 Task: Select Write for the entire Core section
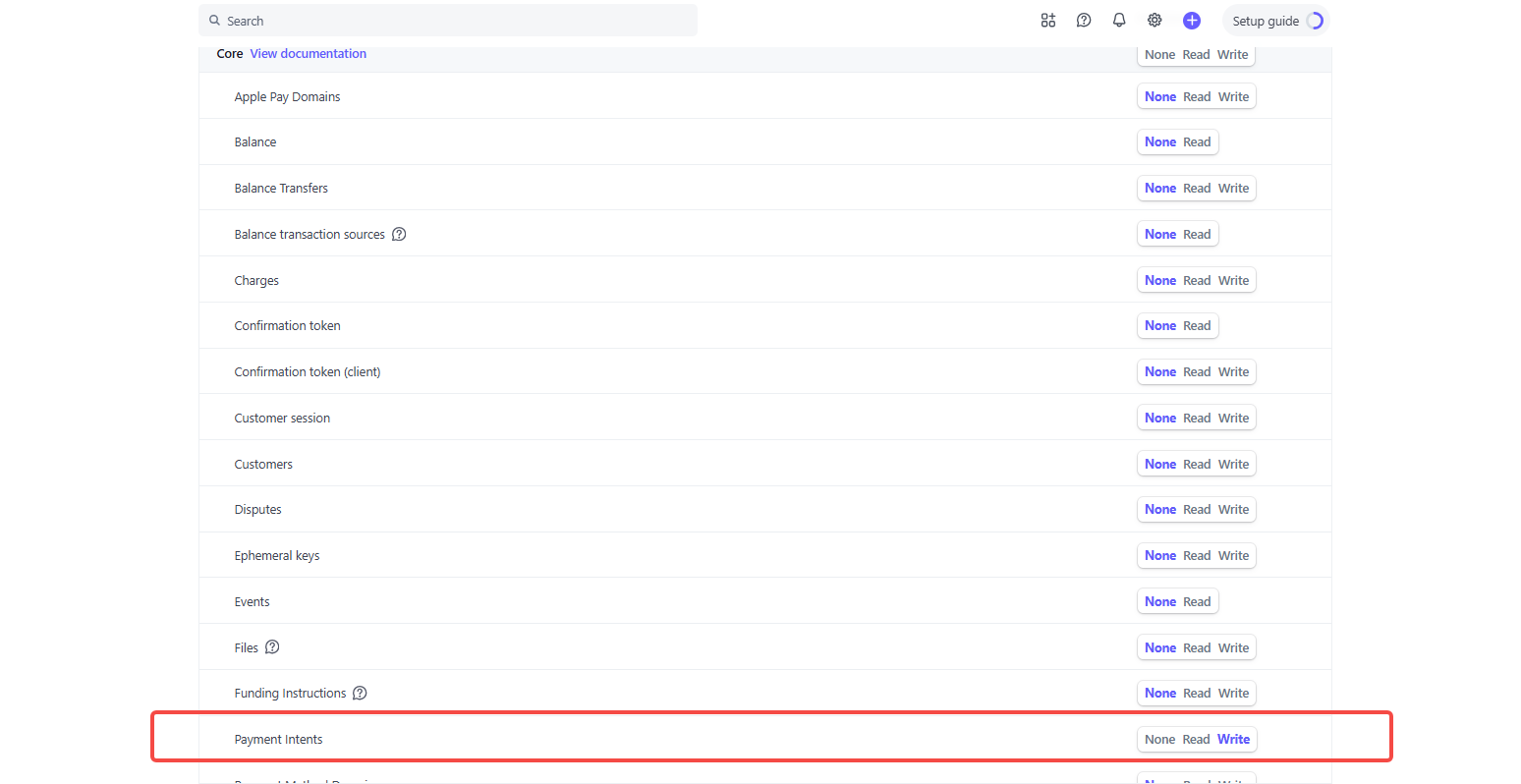coord(1232,55)
